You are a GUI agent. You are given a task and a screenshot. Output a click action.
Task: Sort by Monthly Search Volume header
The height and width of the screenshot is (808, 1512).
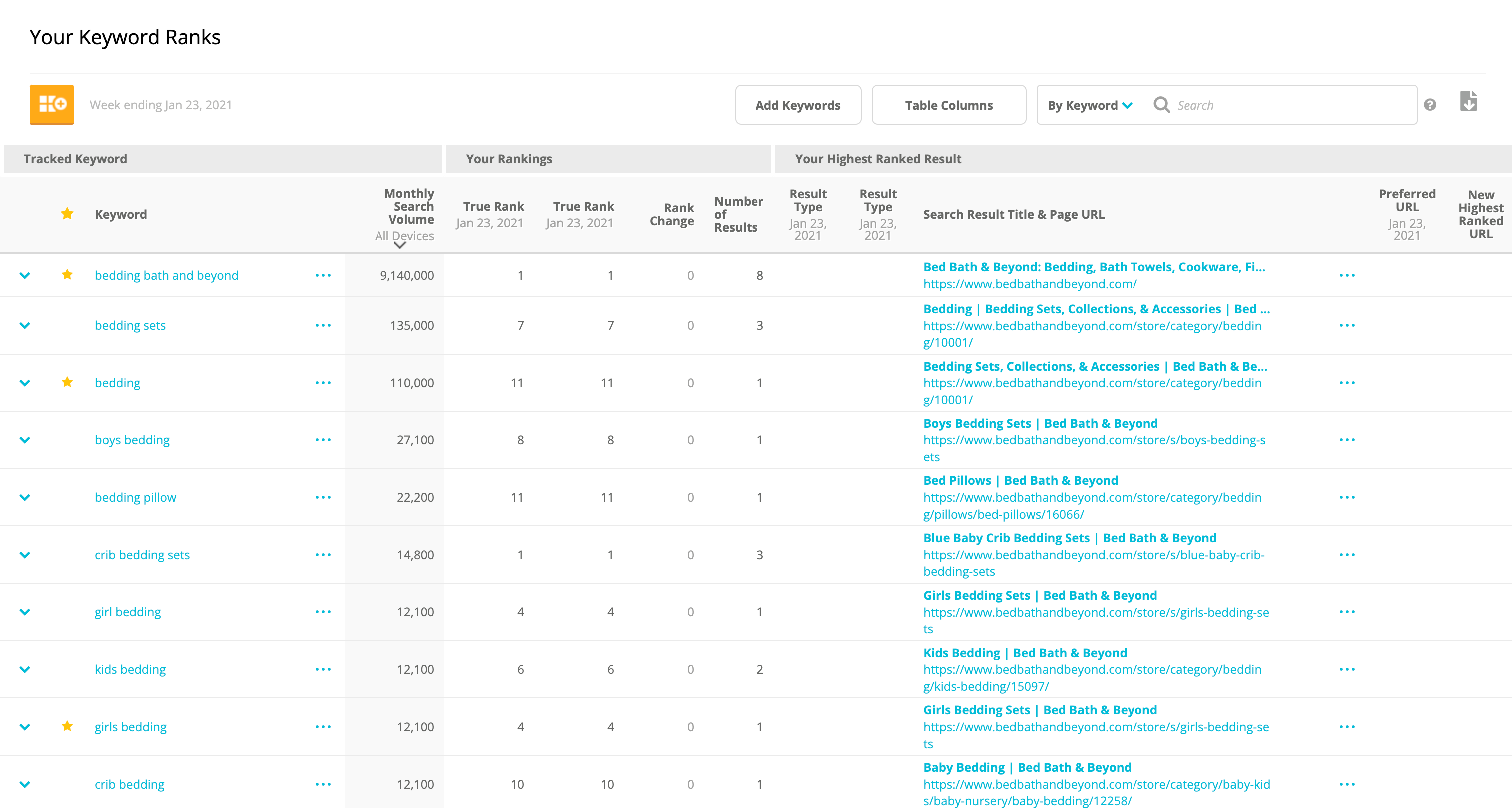click(409, 206)
